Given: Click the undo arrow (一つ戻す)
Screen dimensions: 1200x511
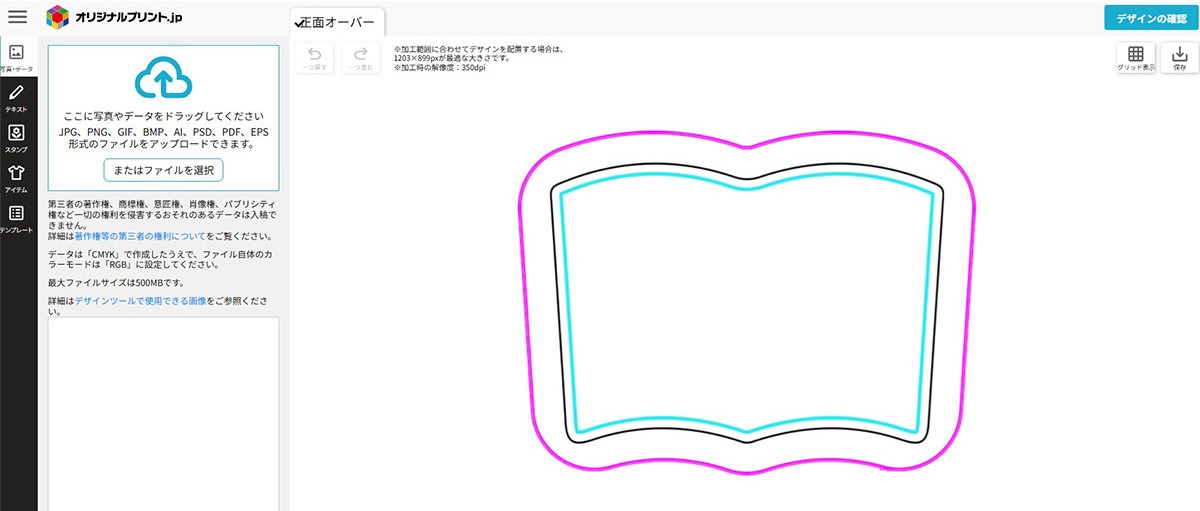Looking at the screenshot, I should pos(314,57).
